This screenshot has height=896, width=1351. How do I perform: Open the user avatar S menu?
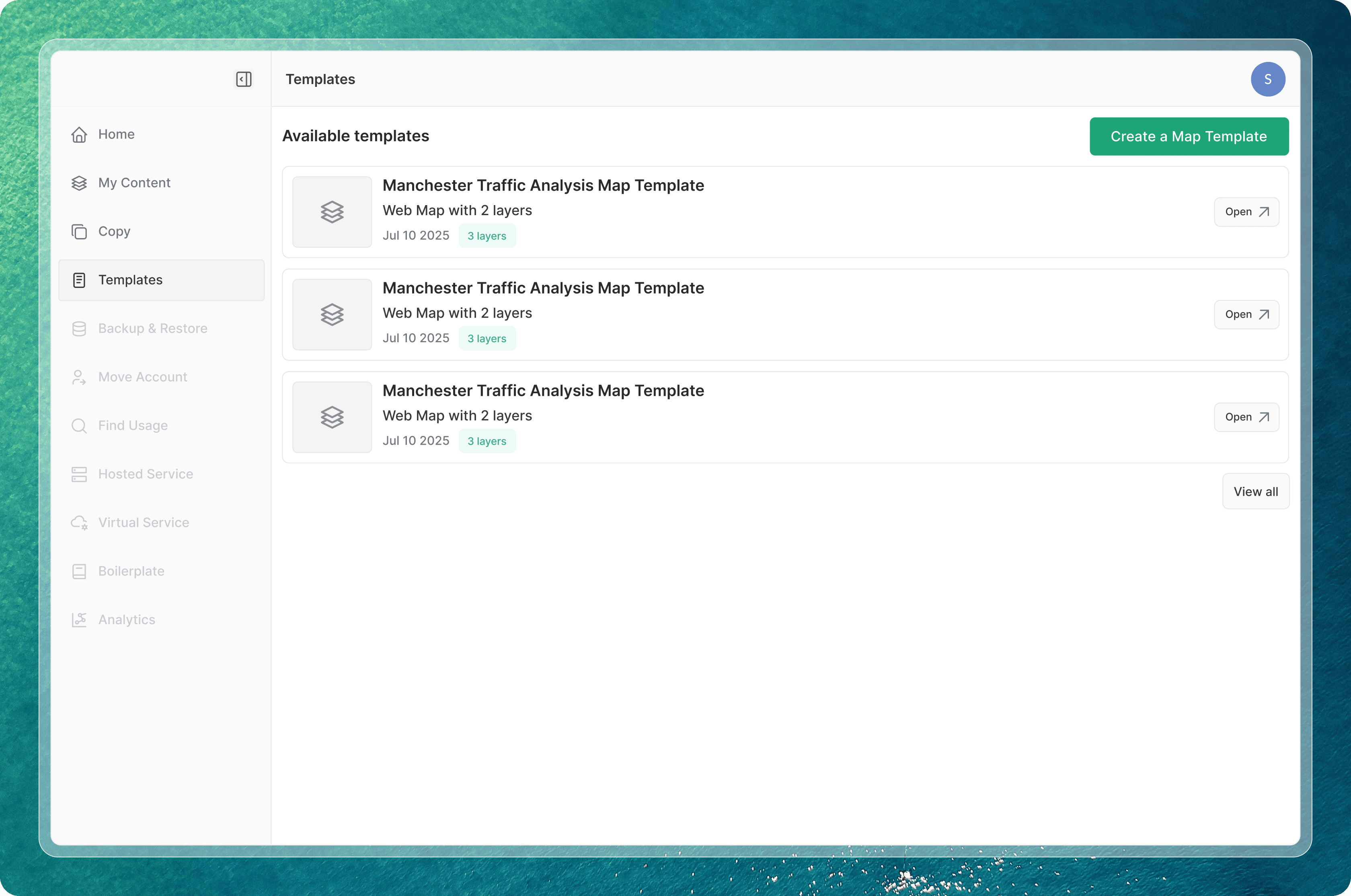1267,80
